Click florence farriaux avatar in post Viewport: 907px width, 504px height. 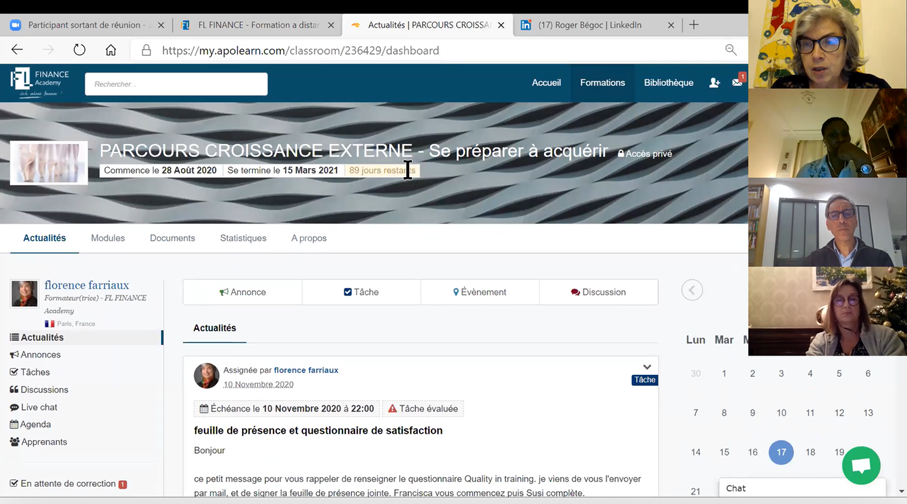(206, 376)
